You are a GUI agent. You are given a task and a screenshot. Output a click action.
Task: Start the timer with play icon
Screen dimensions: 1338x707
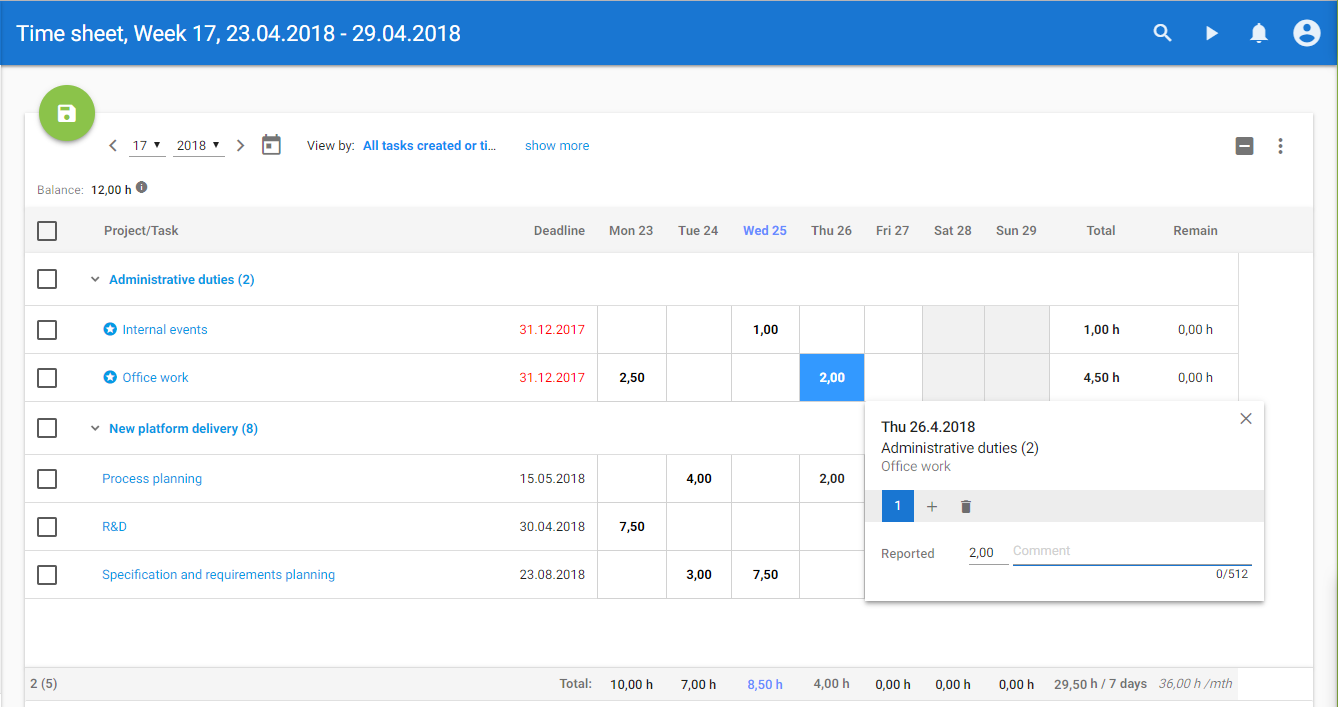point(1211,33)
